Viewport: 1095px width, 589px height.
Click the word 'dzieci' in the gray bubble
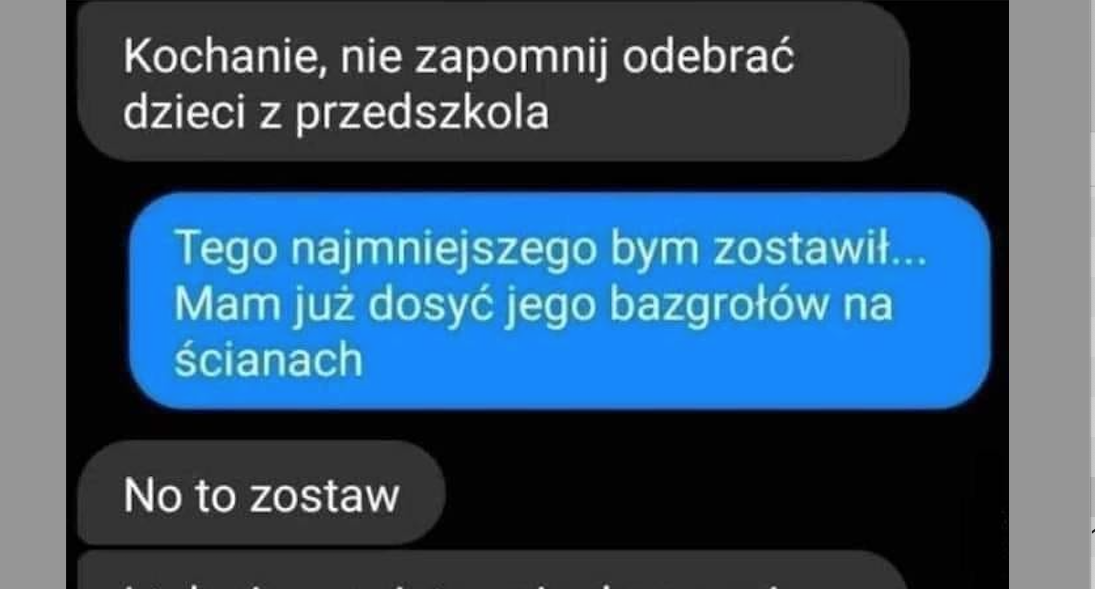[184, 112]
